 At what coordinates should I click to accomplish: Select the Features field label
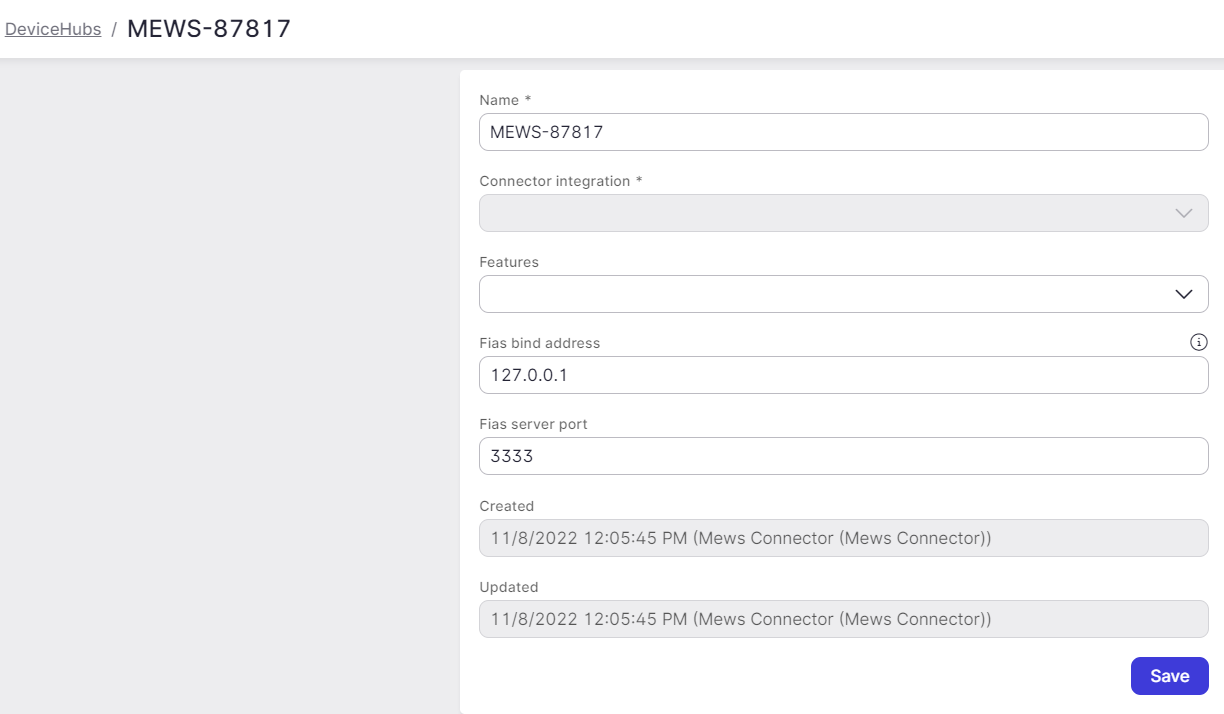[509, 262]
